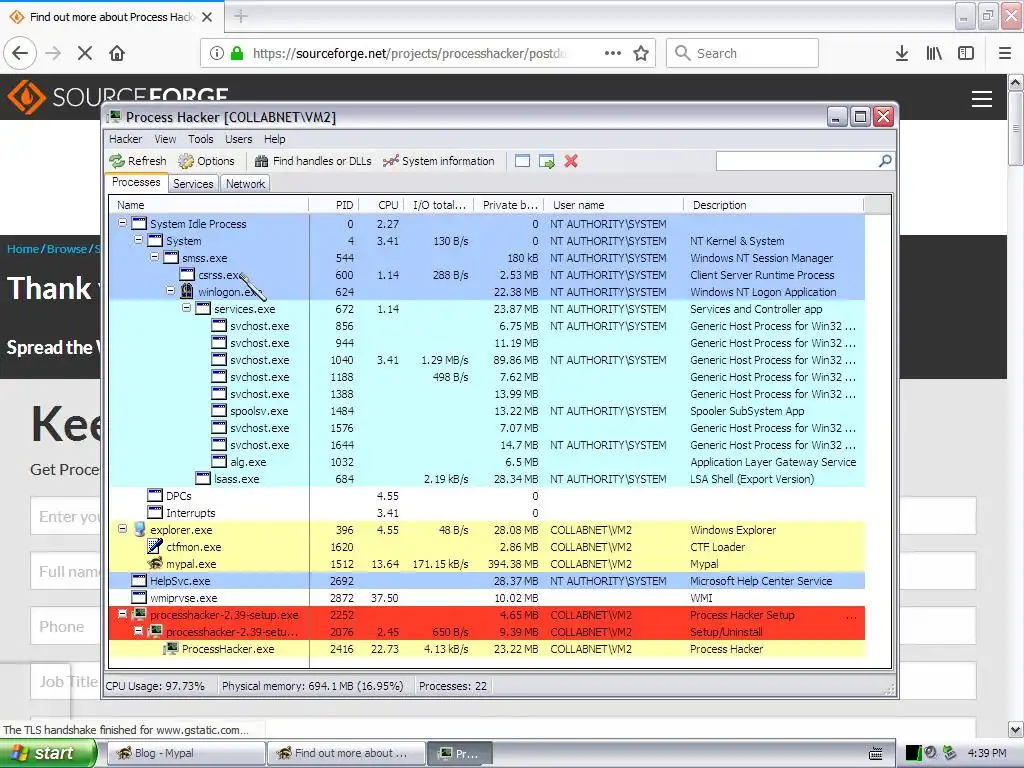Collapse the child processhacker-2.39-setu... node
The image size is (1024, 768).
(138, 631)
